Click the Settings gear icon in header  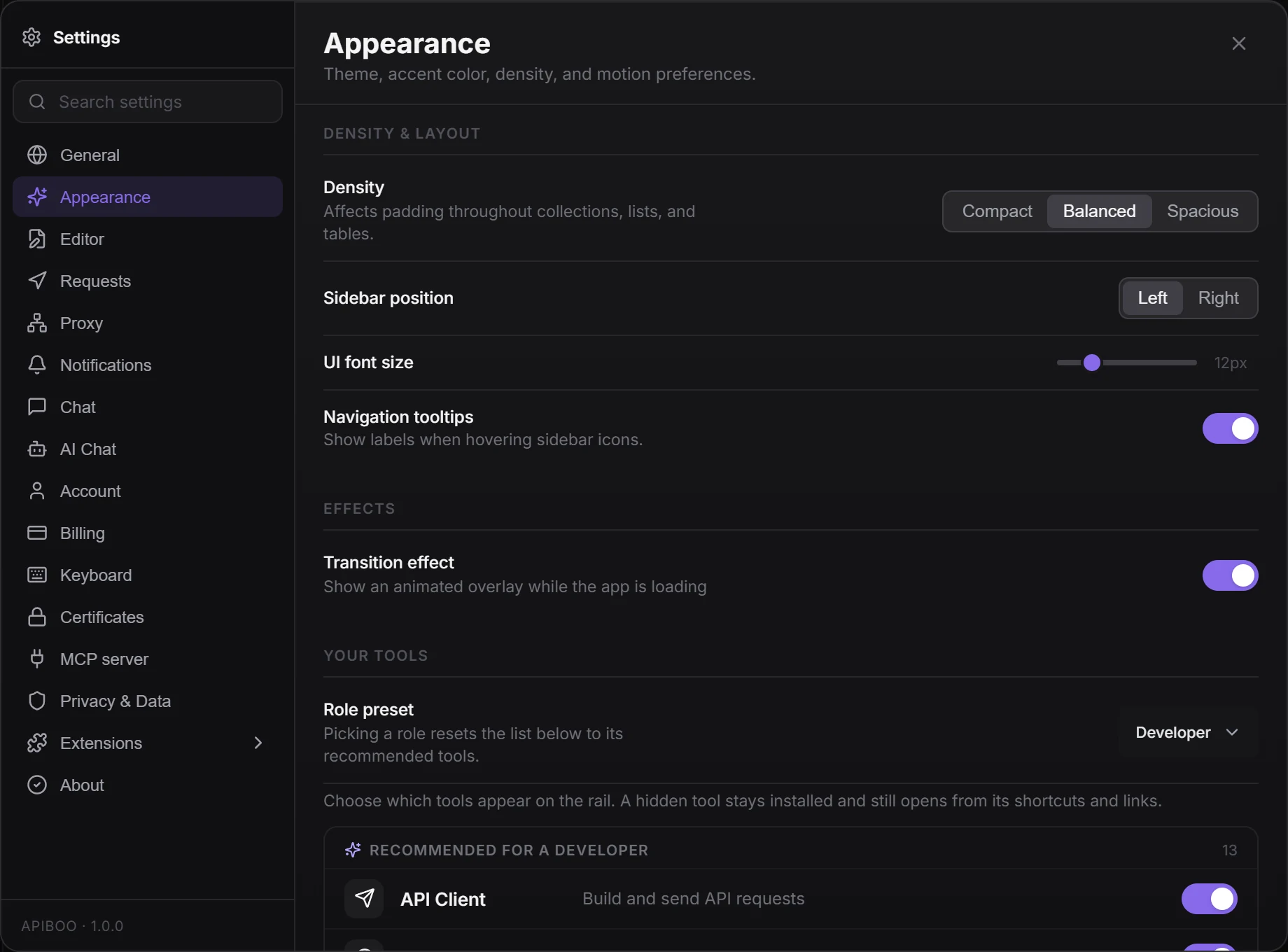[x=31, y=37]
